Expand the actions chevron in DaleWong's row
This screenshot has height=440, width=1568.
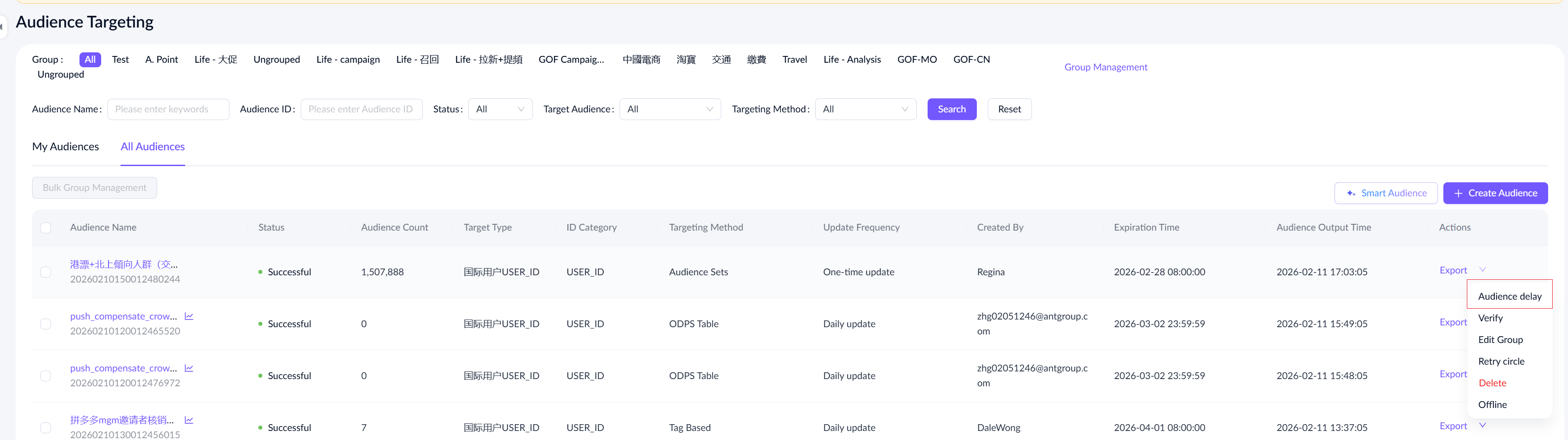point(1482,426)
